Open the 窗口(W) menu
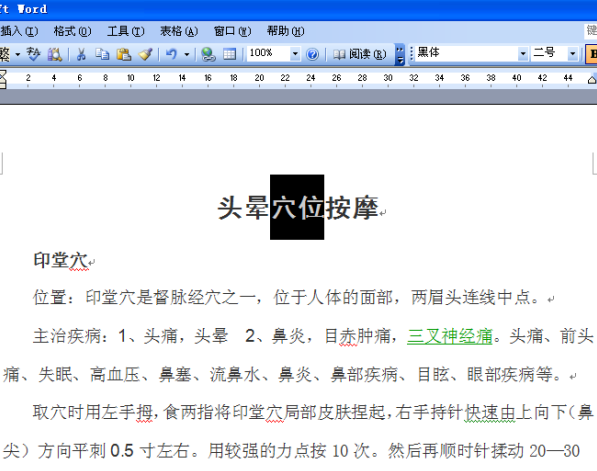This screenshot has height=471, width=597. 232,31
